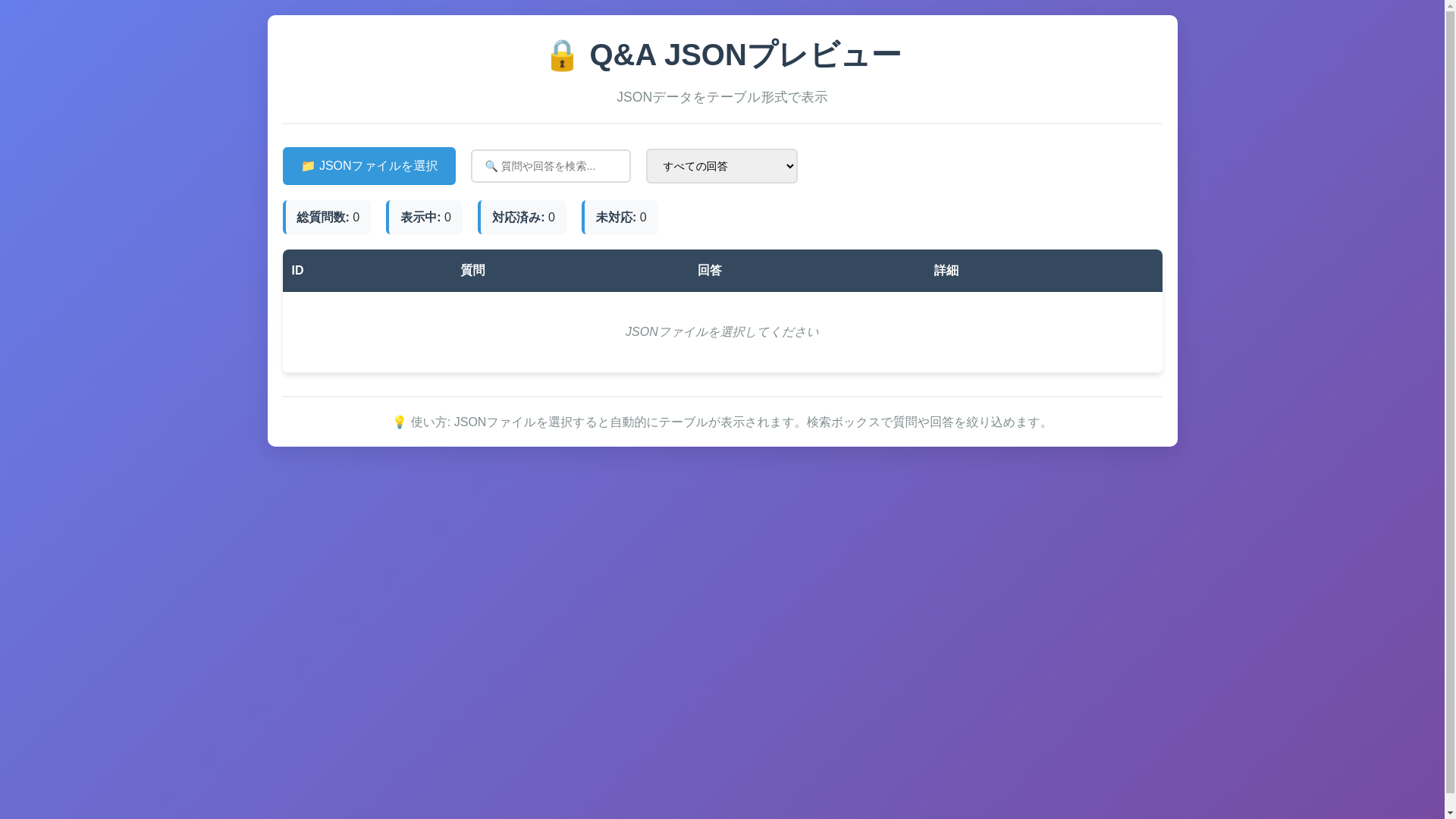Focus the 質問や回答を検索 search field
1456x819 pixels.
click(x=551, y=166)
